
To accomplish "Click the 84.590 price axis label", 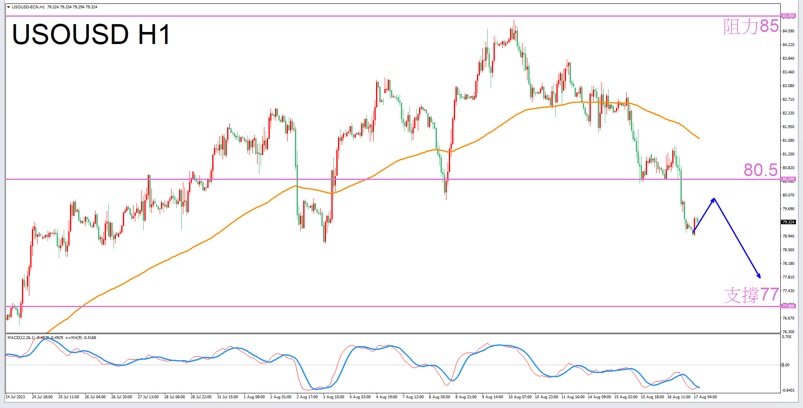I will tap(789, 31).
